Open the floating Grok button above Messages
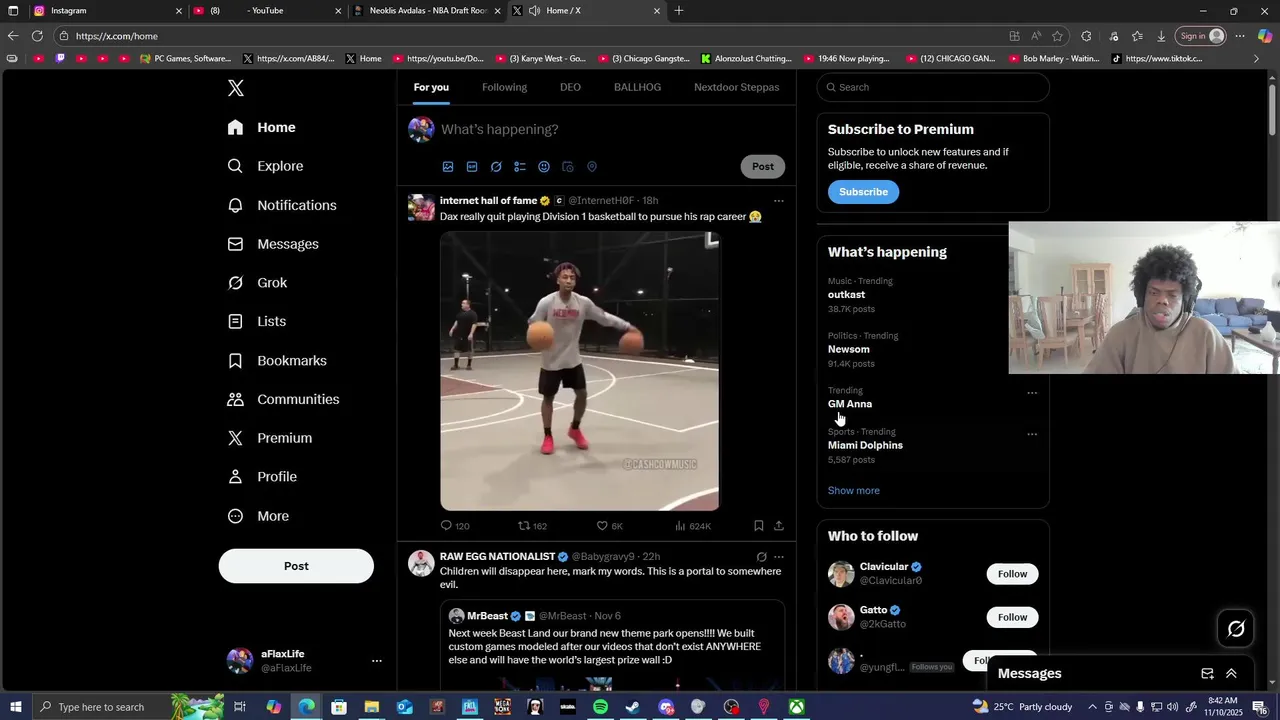 pyautogui.click(x=1236, y=629)
